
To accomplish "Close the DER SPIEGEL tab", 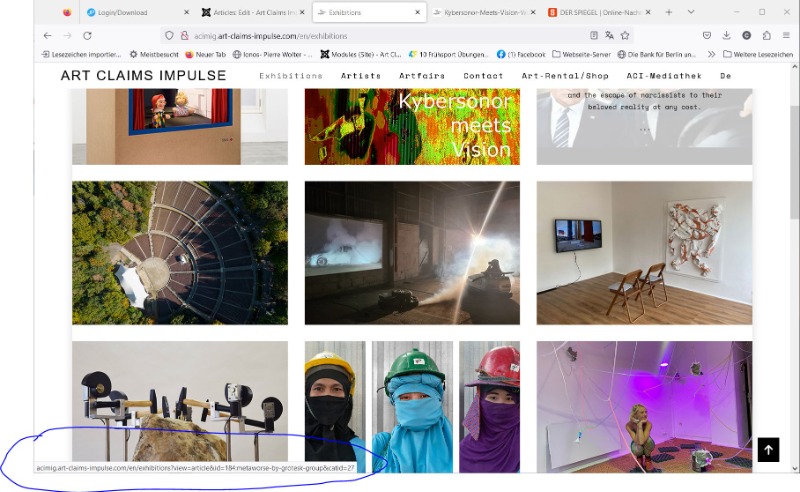I will pos(648,12).
